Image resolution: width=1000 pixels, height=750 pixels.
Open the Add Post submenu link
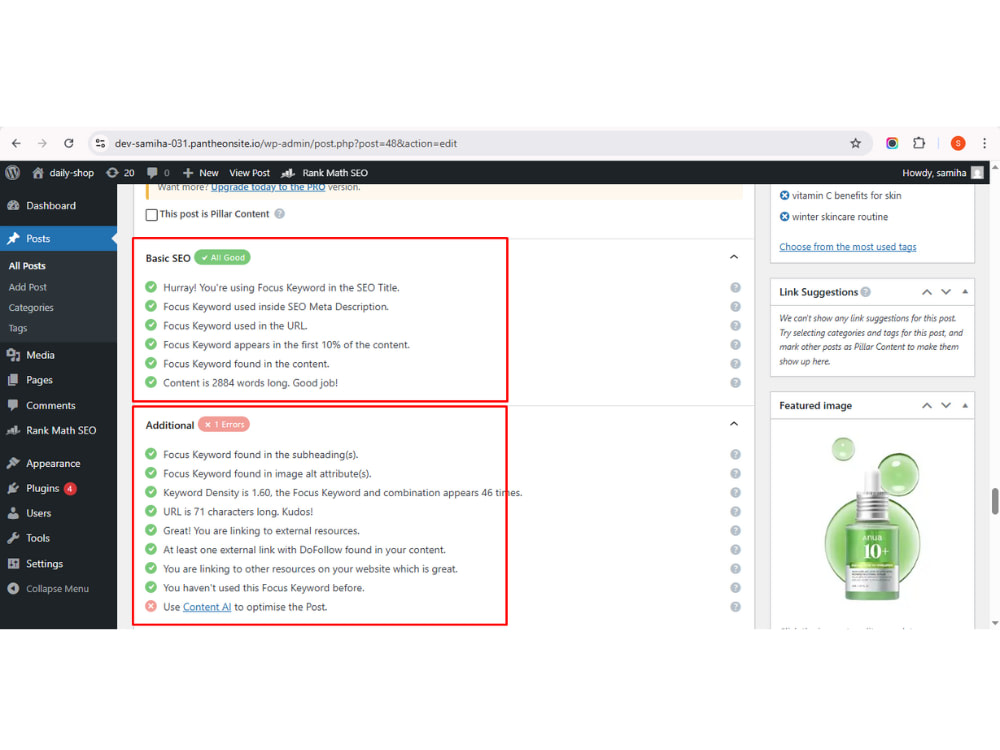(27, 287)
